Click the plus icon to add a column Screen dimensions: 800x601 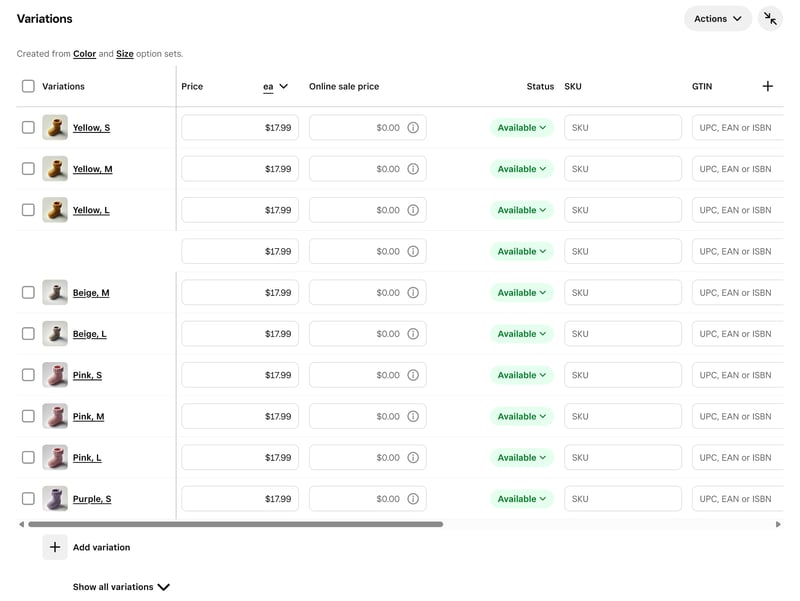pos(767,86)
